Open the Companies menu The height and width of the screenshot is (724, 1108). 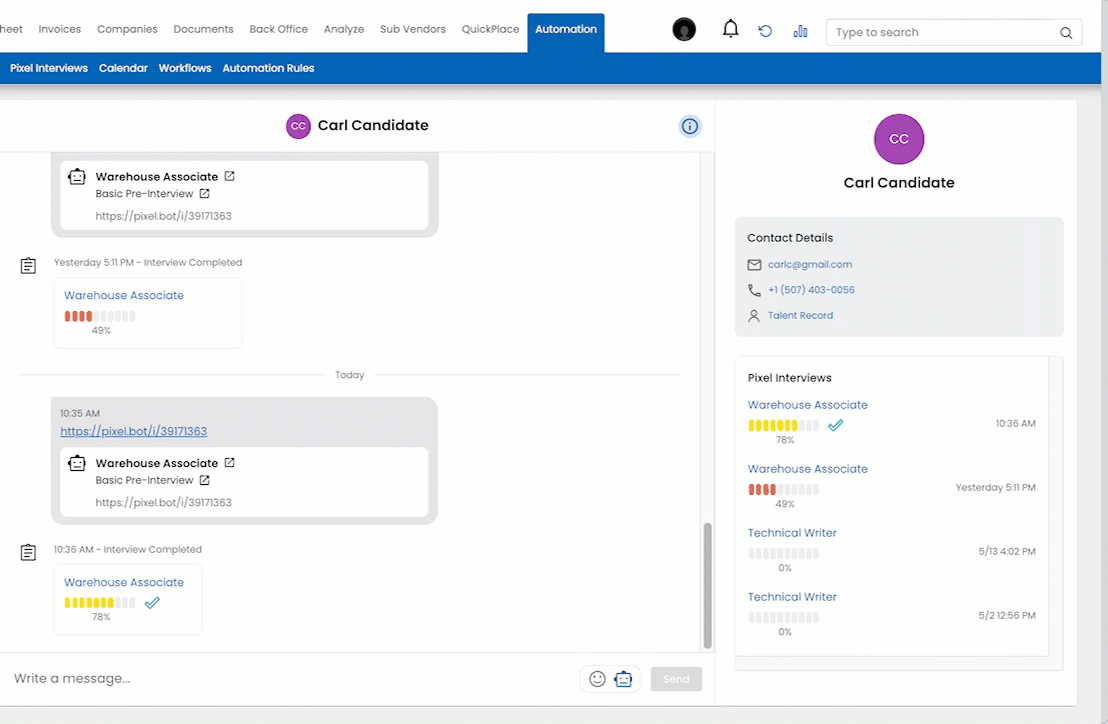(x=127, y=29)
